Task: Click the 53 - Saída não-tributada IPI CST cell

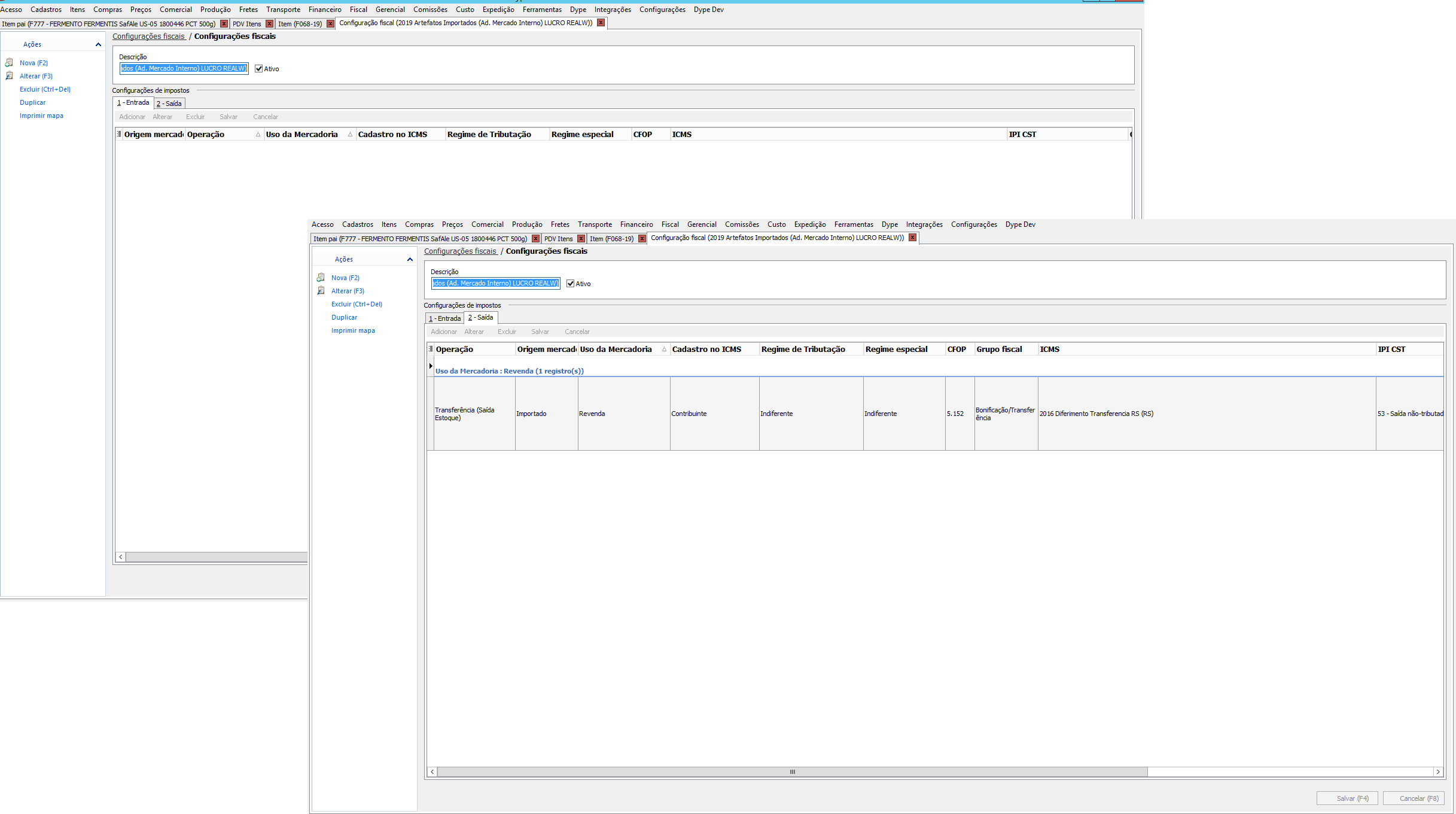Action: coord(1410,414)
